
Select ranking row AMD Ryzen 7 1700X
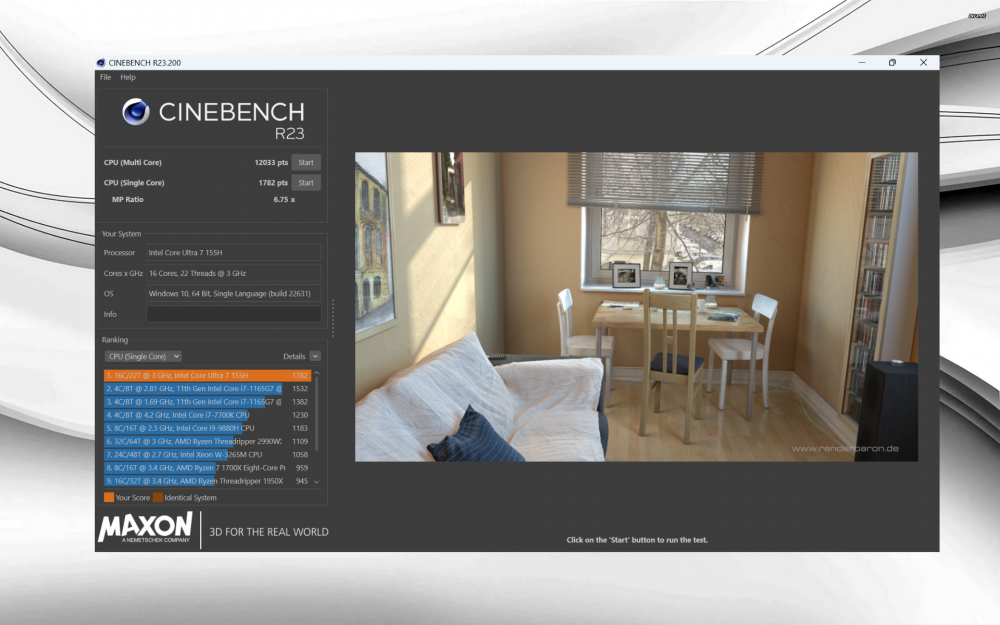tap(207, 467)
